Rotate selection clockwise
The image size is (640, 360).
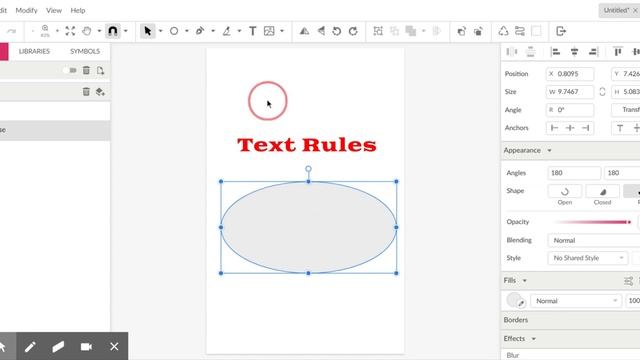(353, 31)
